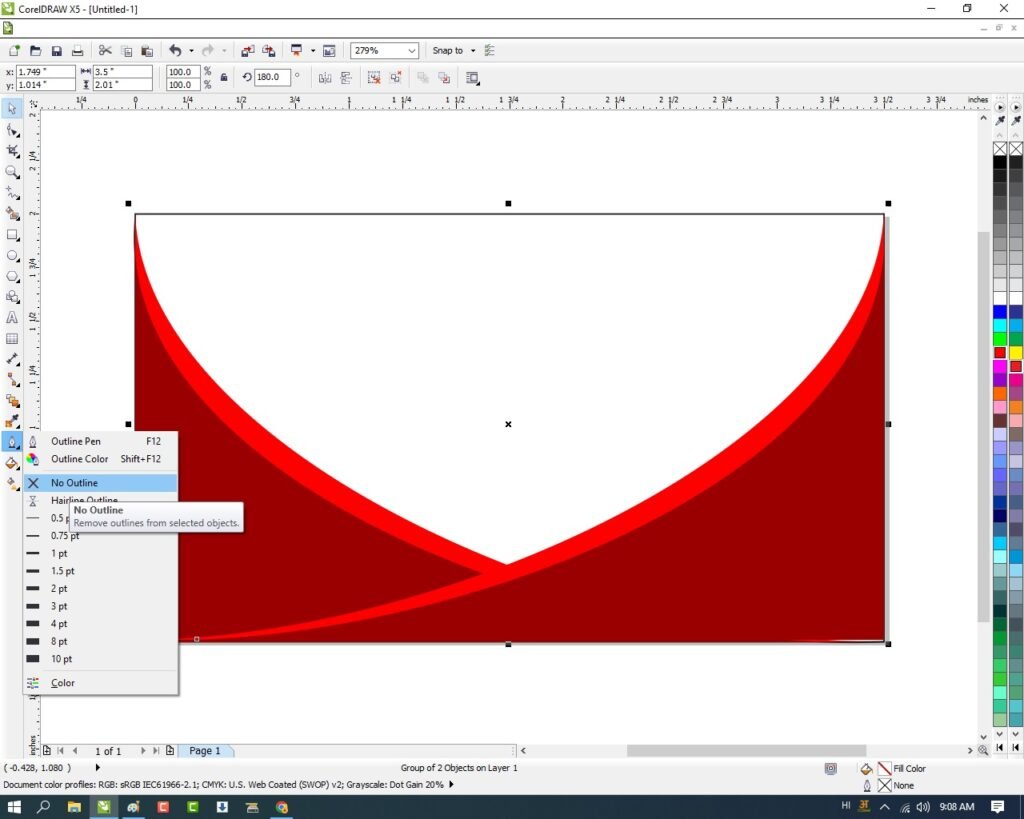Select the Crop tool
Image resolution: width=1024 pixels, height=819 pixels.
point(12,151)
